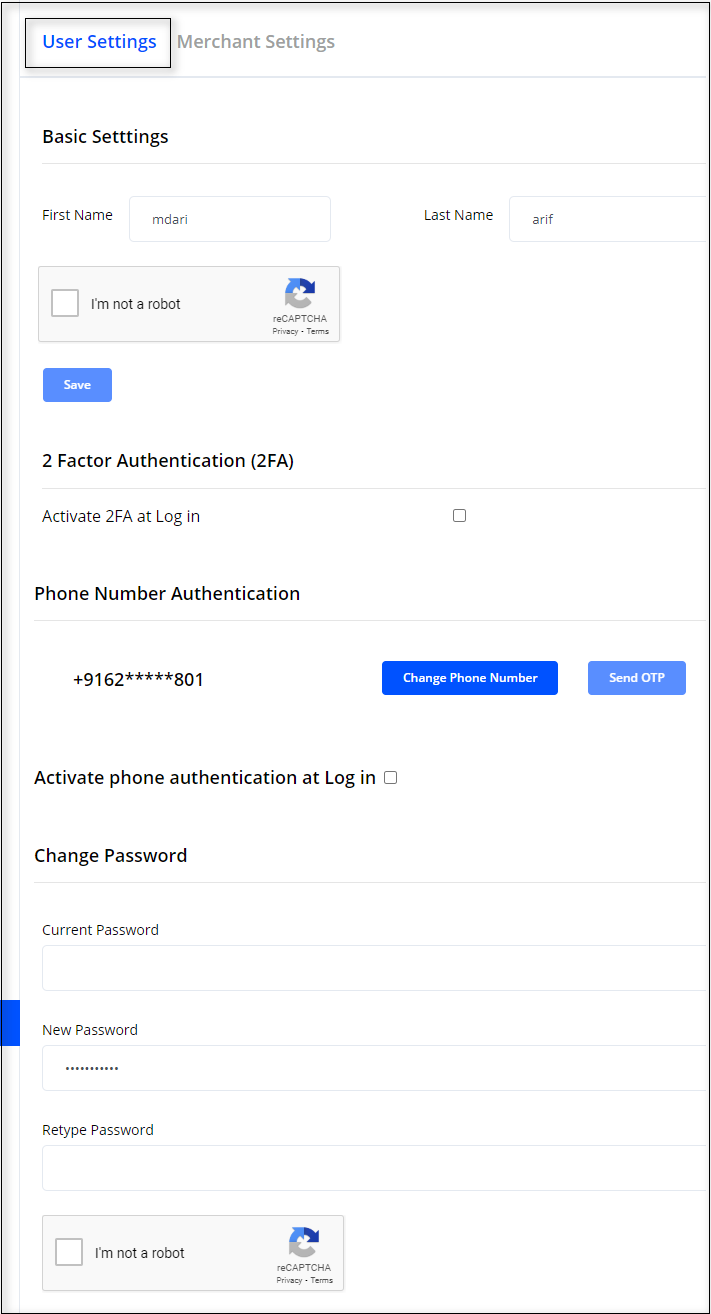Click the New Password field
This screenshot has height=1314, width=711.
tap(374, 1068)
